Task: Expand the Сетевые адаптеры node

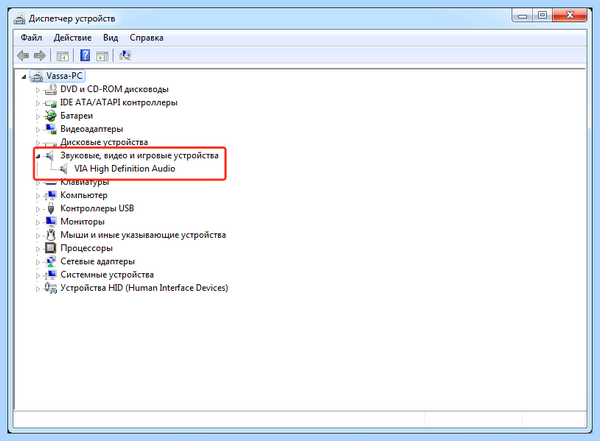Action: 38,262
